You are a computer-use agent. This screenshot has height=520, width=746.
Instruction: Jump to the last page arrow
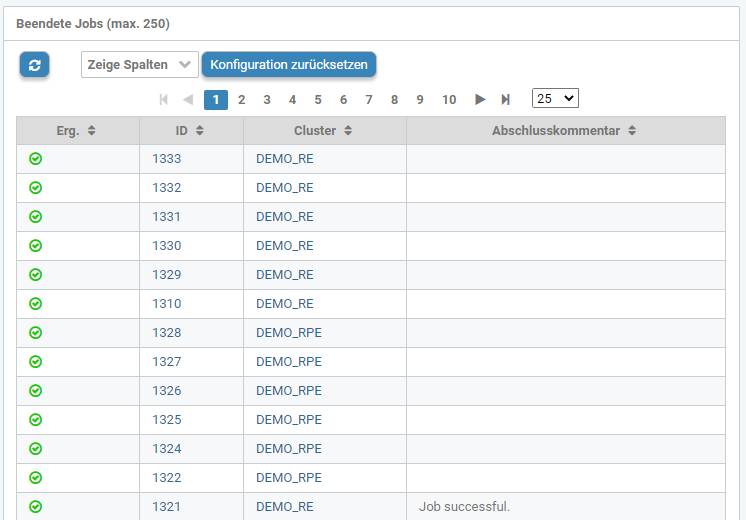pos(506,99)
